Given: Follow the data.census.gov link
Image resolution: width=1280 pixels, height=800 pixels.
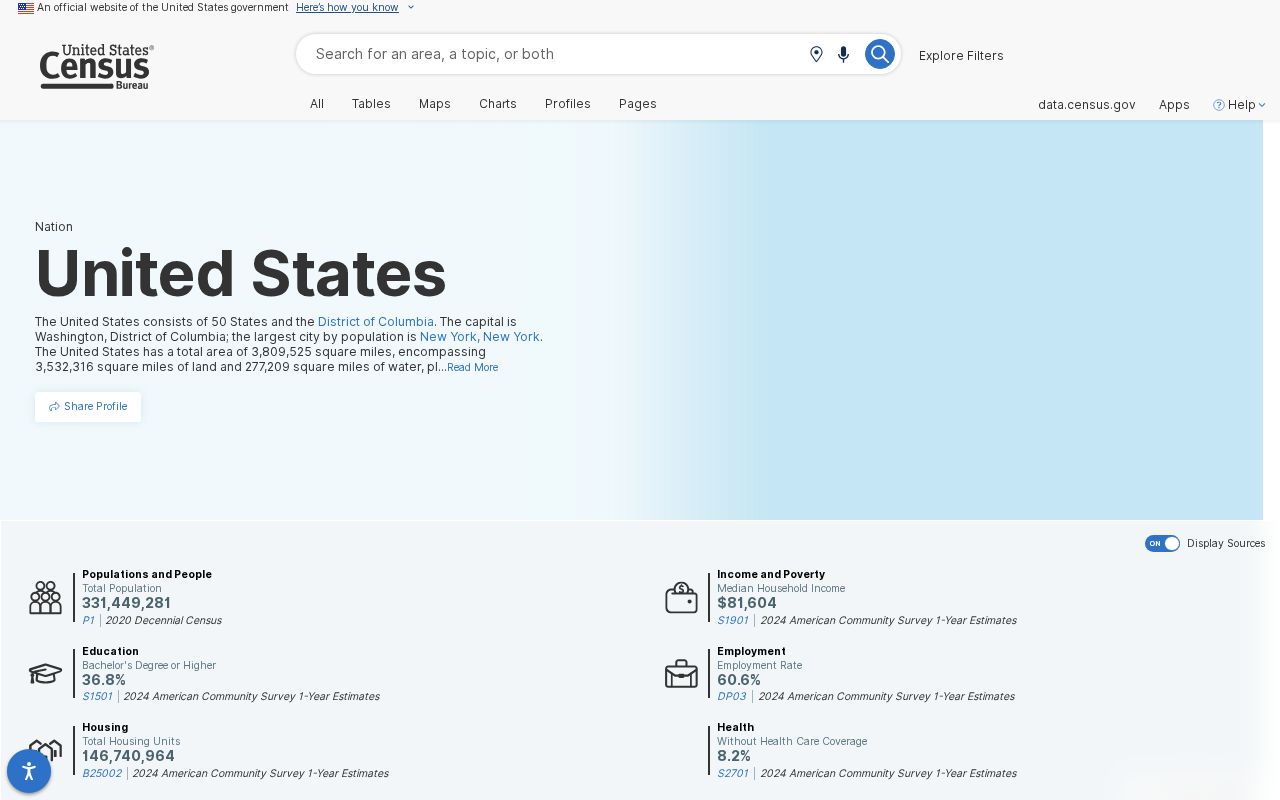Looking at the screenshot, I should point(1086,104).
